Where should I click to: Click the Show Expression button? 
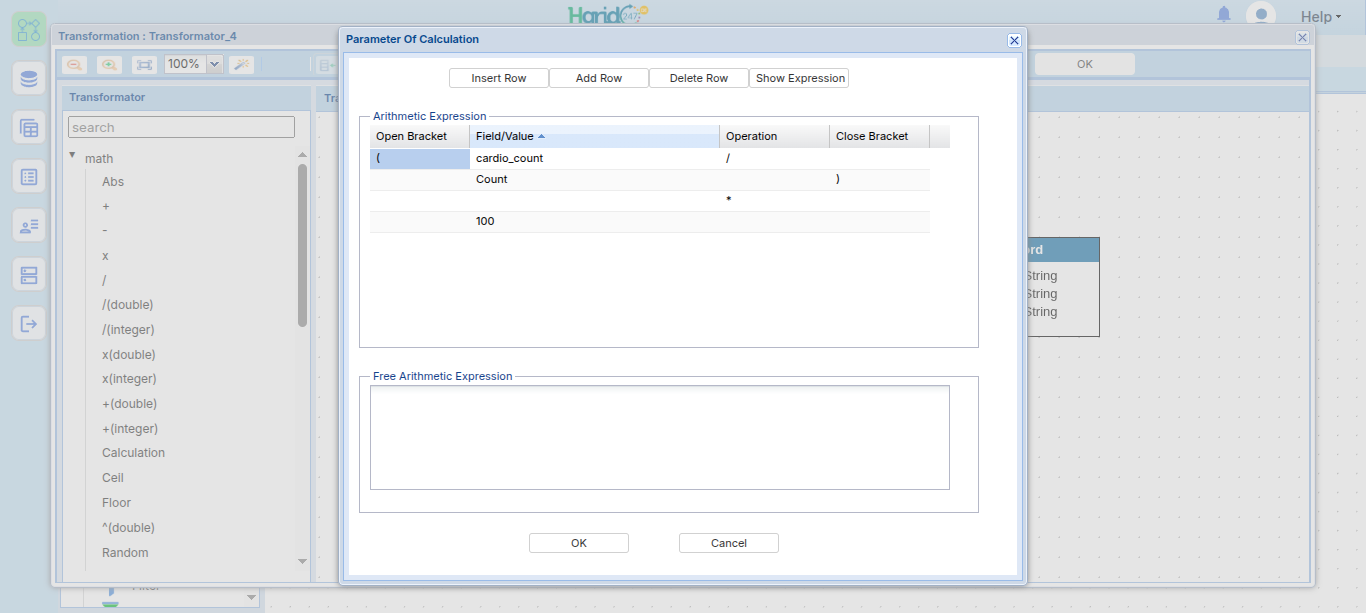point(799,78)
